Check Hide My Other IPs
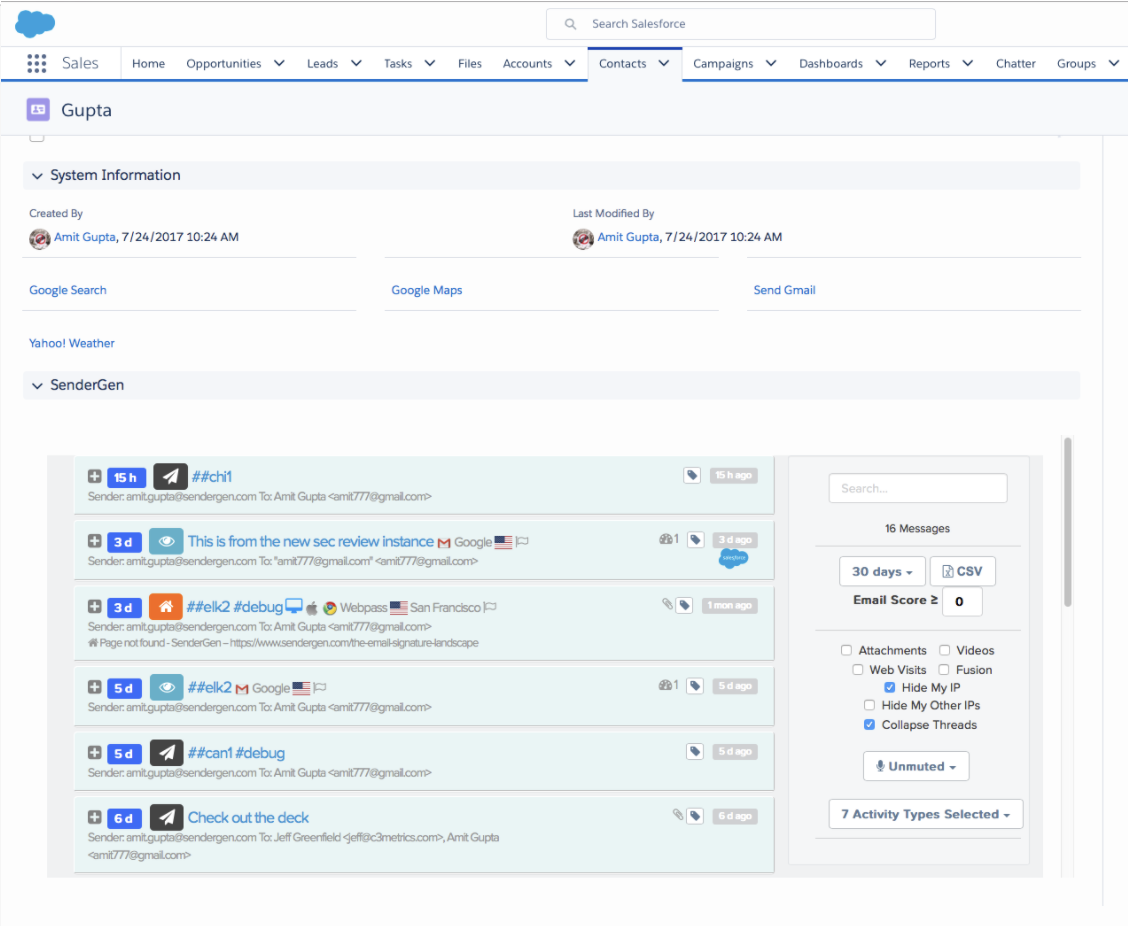 point(870,705)
